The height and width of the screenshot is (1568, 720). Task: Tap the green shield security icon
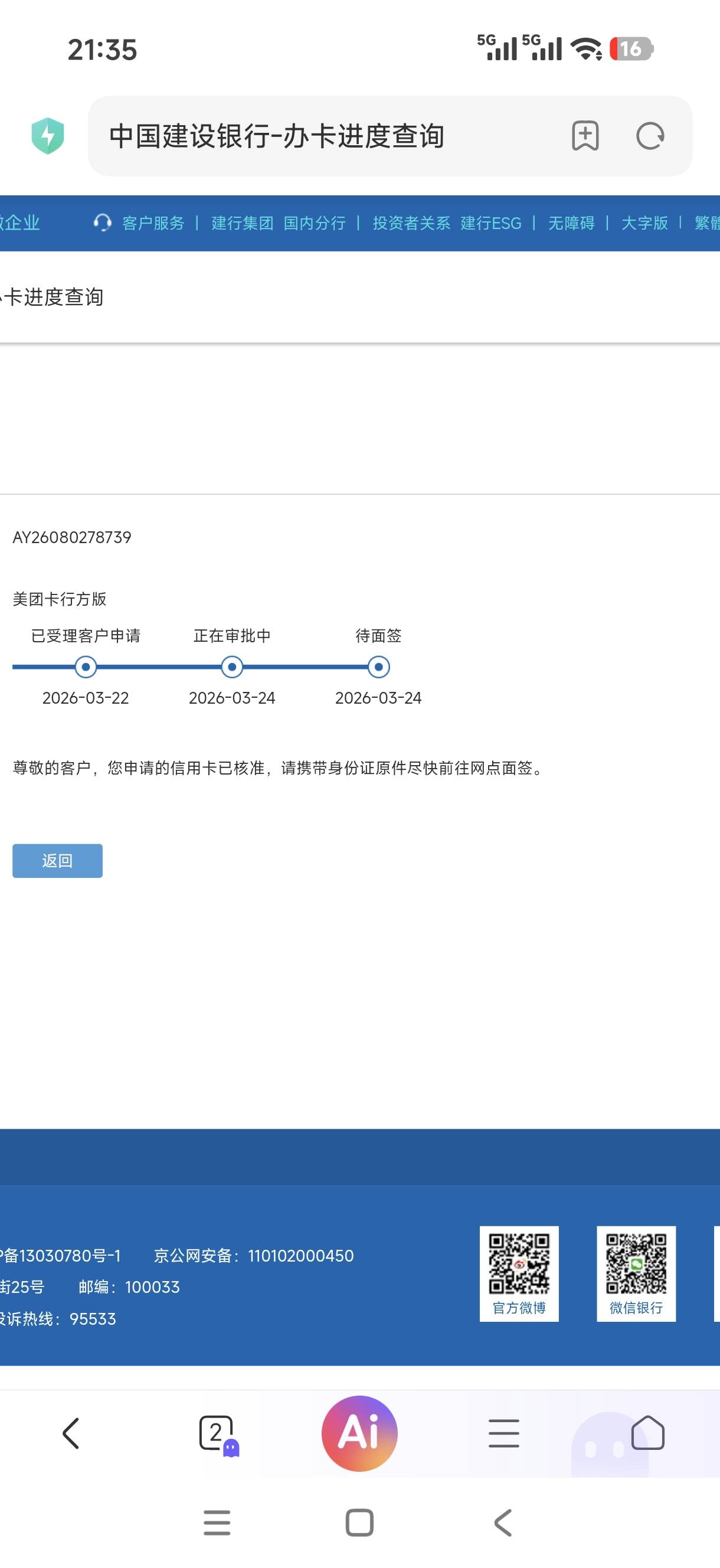pos(47,136)
